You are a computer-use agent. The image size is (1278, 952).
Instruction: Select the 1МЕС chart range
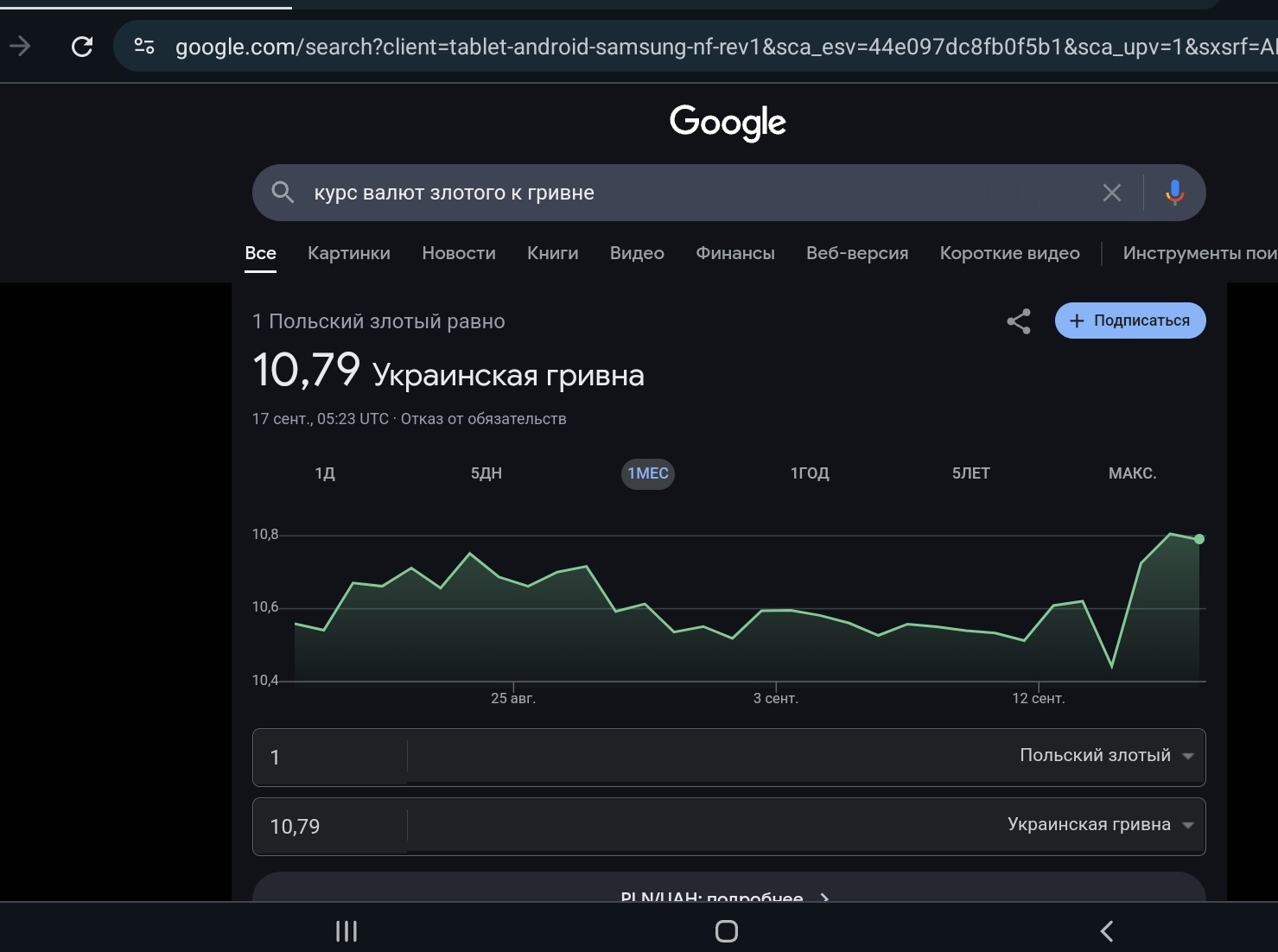click(648, 473)
